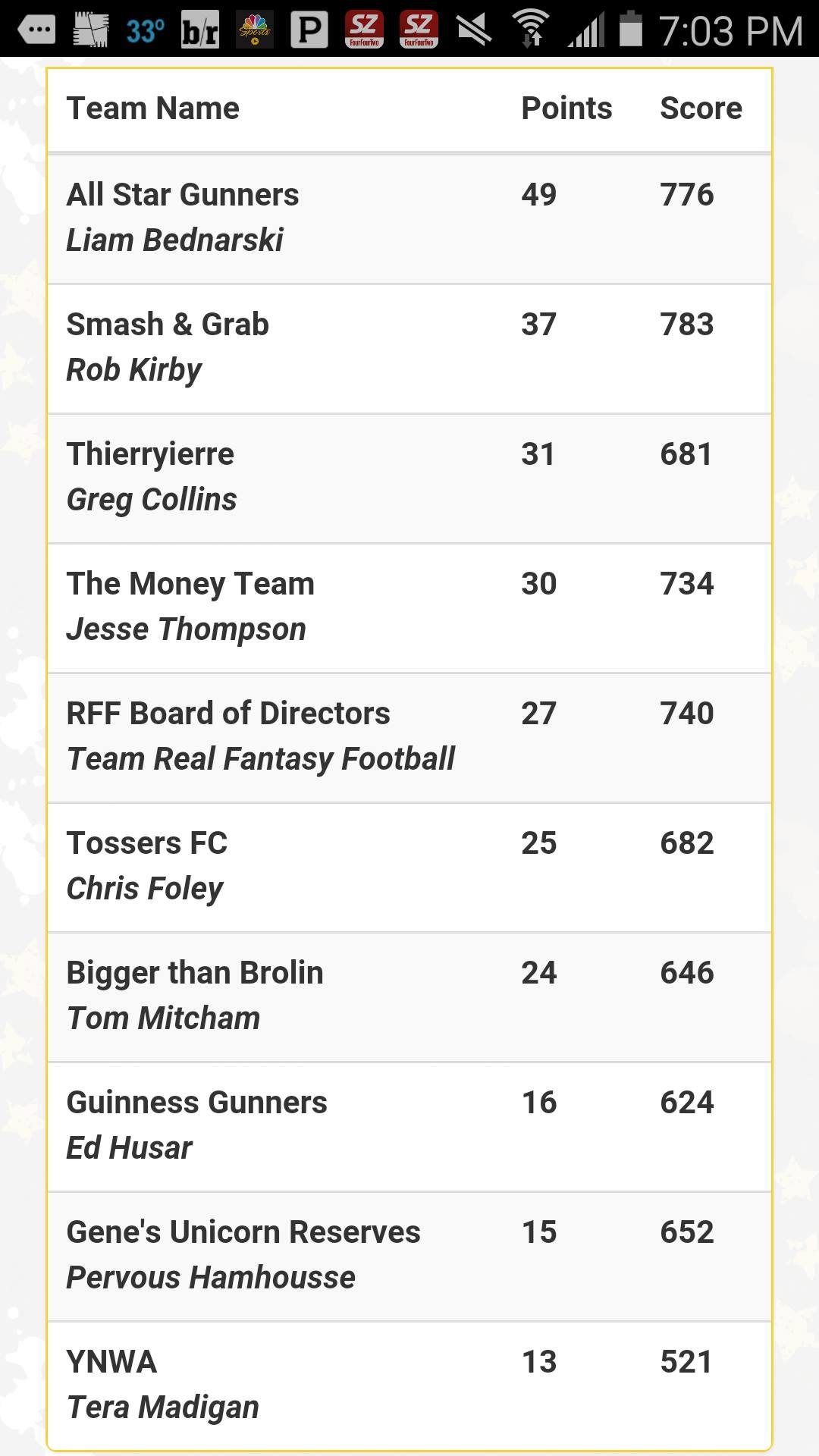Screen dimensions: 819x1456
Task: Click the Team Name column header
Action: tap(153, 108)
